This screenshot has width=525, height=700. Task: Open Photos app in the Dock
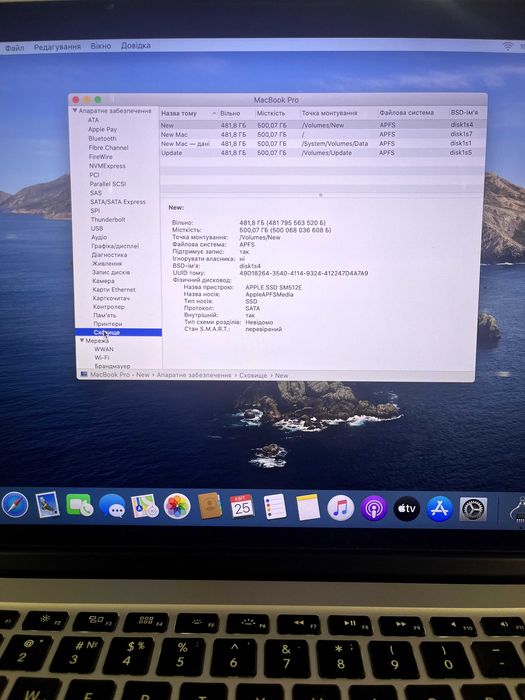pyautogui.click(x=177, y=506)
